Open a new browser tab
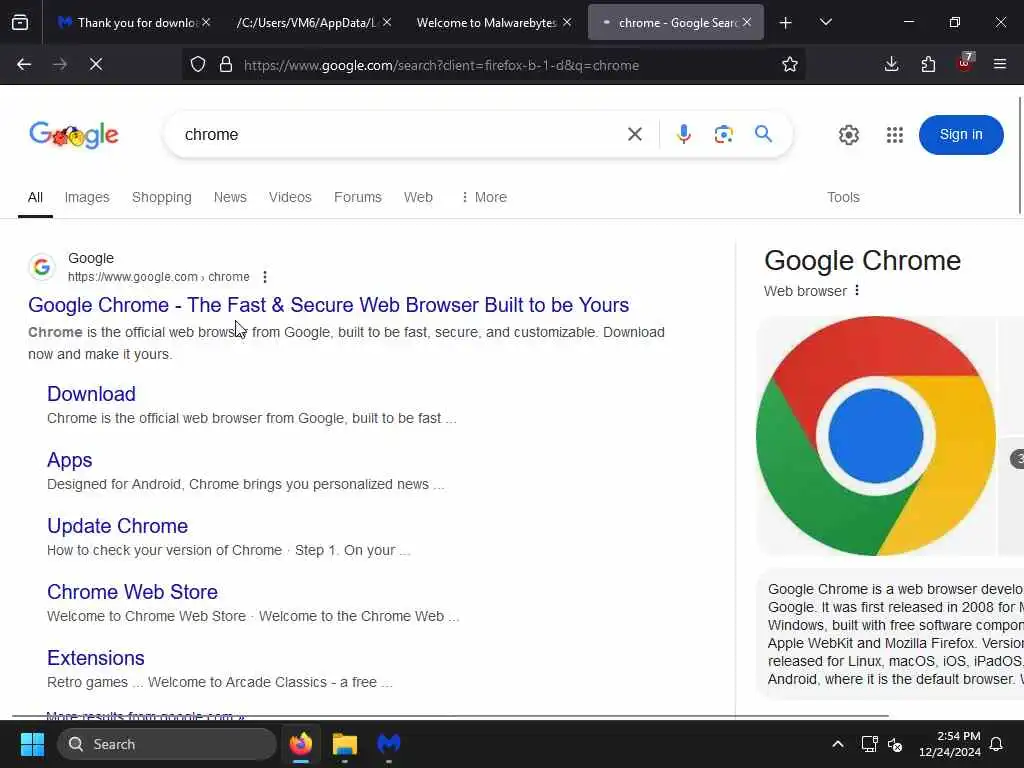Viewport: 1024px width, 768px height. [786, 23]
